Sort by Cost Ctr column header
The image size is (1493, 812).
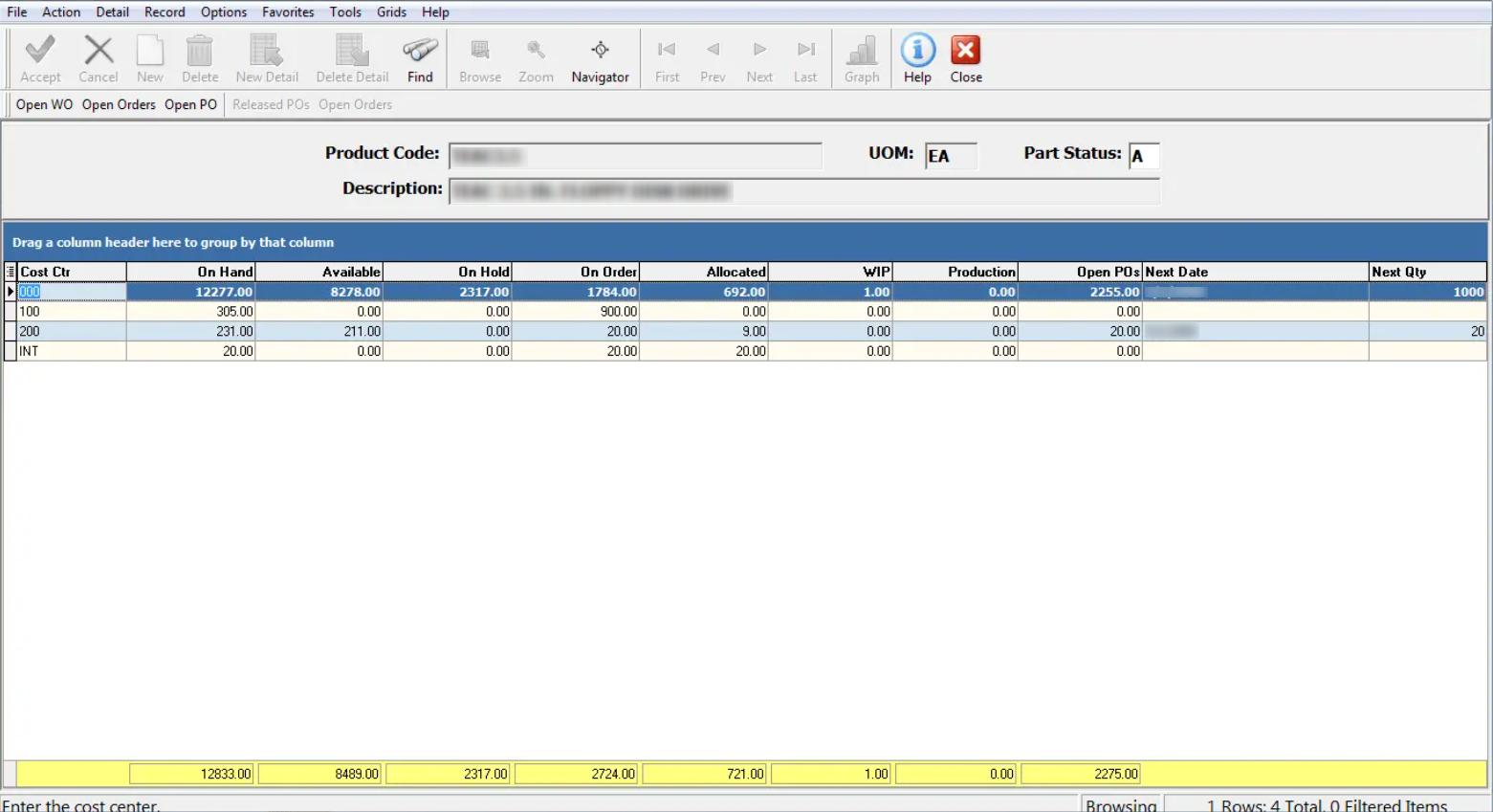click(x=72, y=272)
